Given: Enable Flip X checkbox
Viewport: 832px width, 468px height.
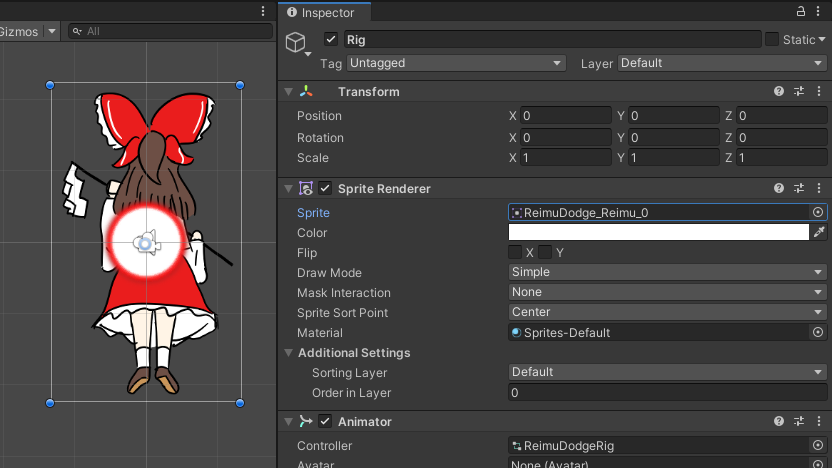Looking at the screenshot, I should 515,252.
